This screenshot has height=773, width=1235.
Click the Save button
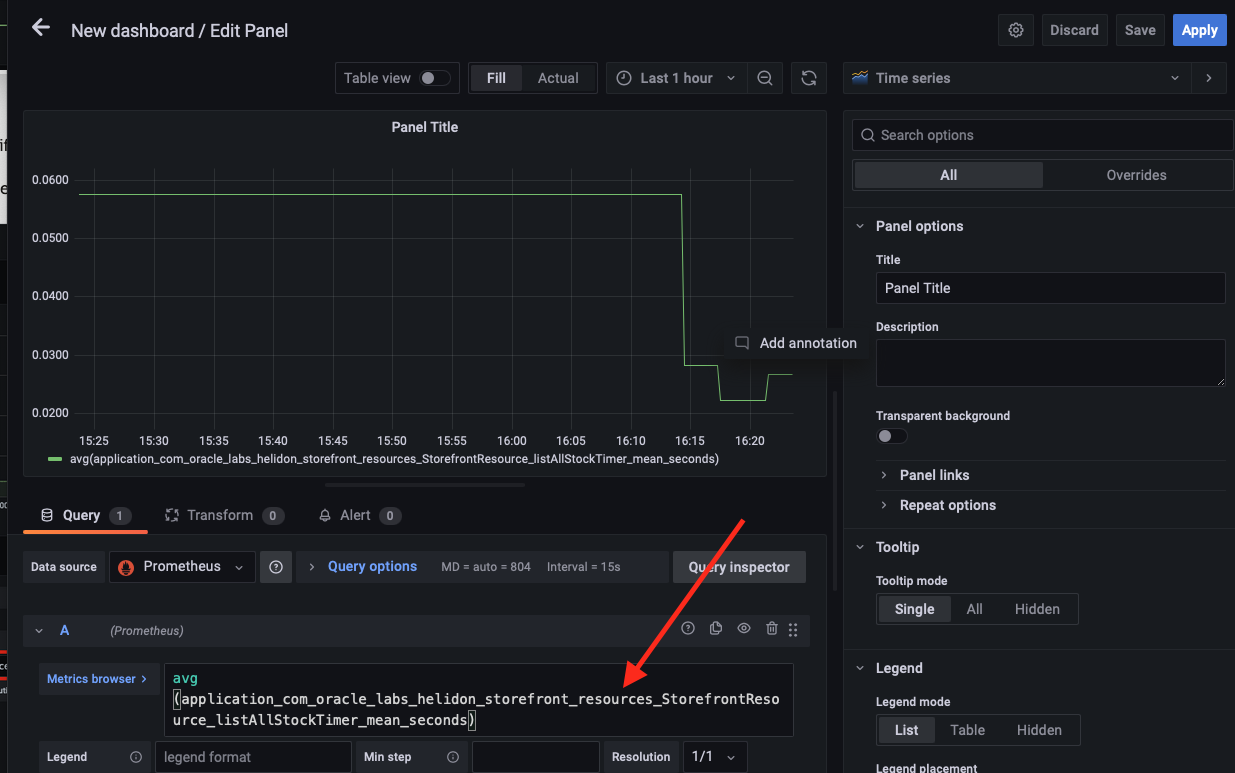(x=1140, y=30)
